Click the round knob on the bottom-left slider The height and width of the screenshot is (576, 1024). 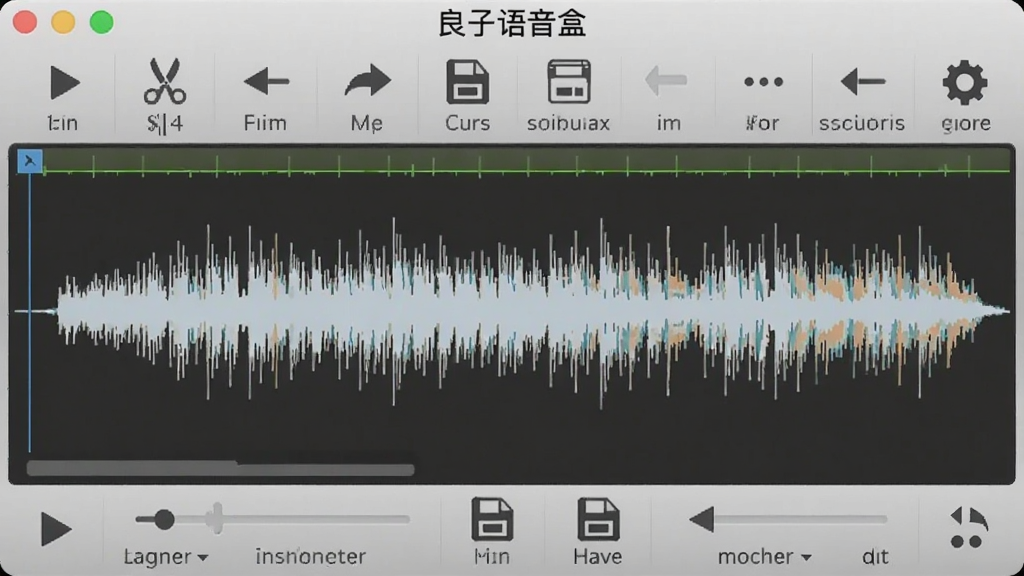click(163, 520)
